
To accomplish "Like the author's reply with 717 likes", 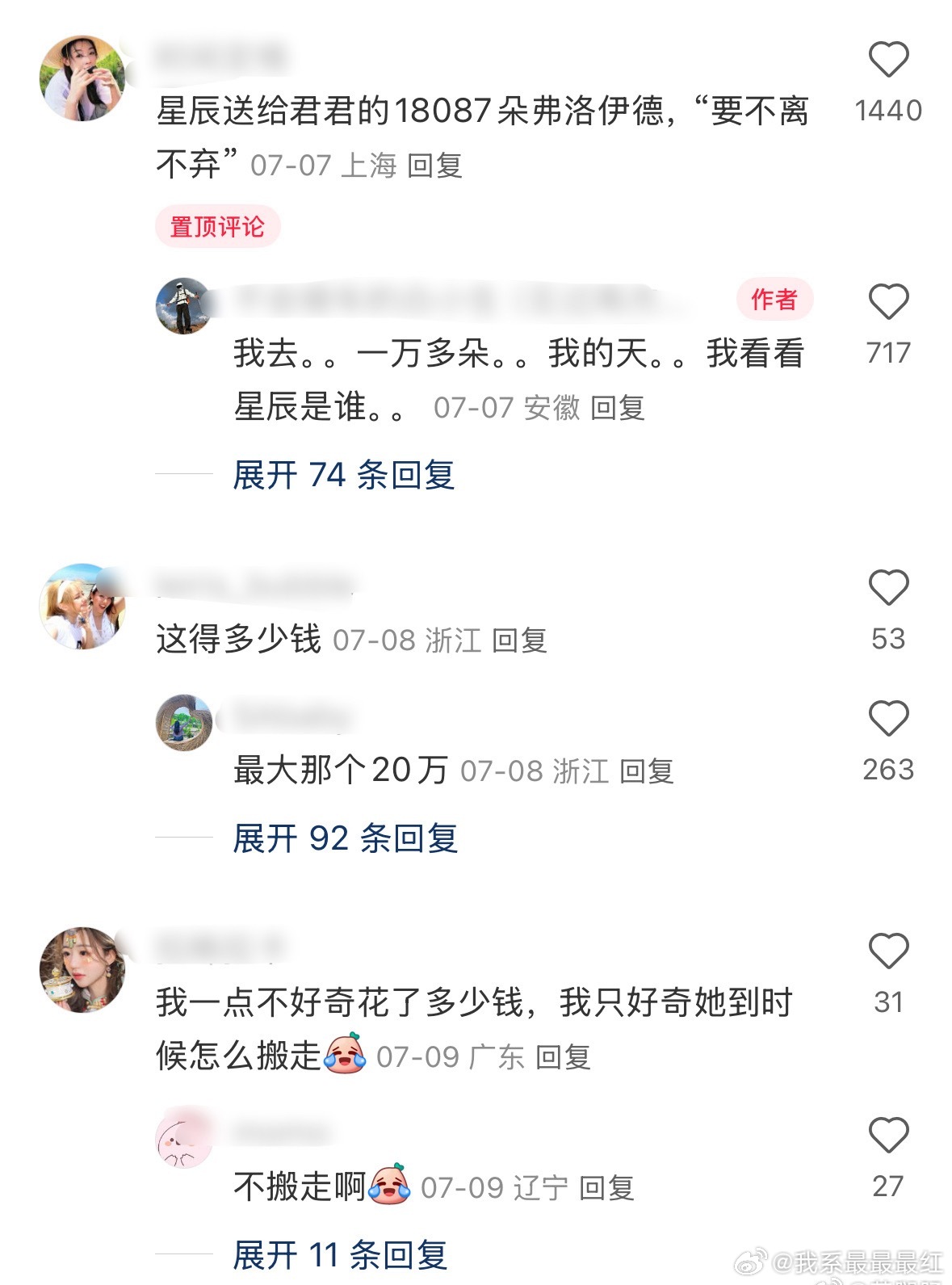I will [888, 302].
